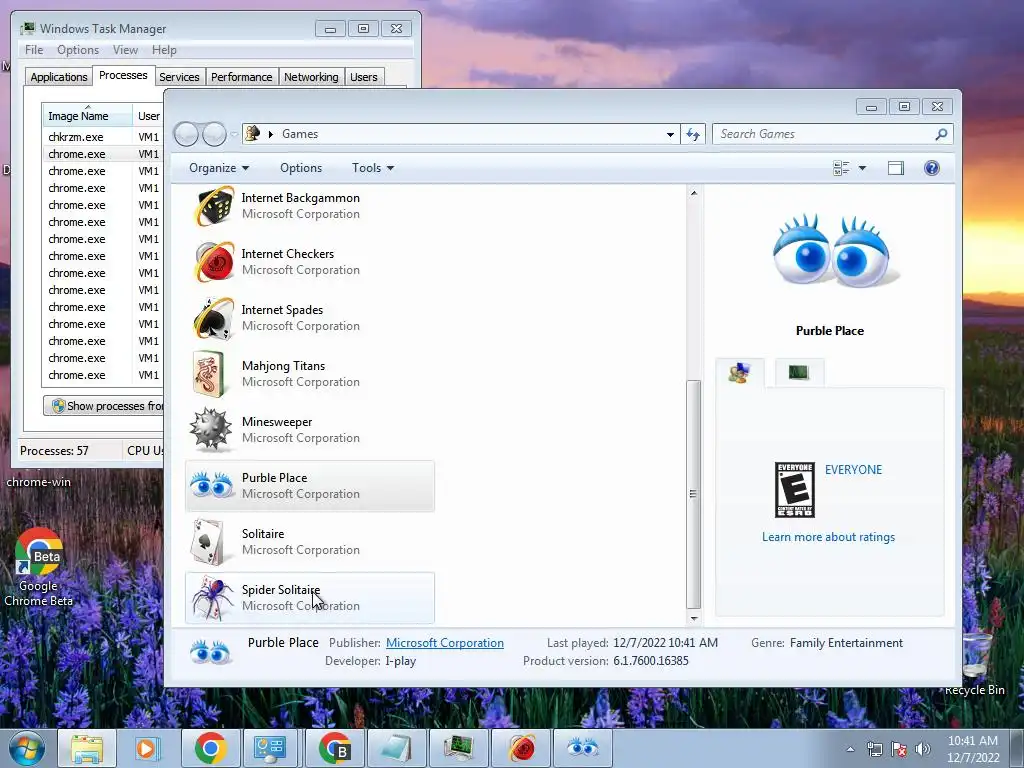Toggle the preview pane icon
Viewport: 1024px width, 768px height.
click(895, 168)
